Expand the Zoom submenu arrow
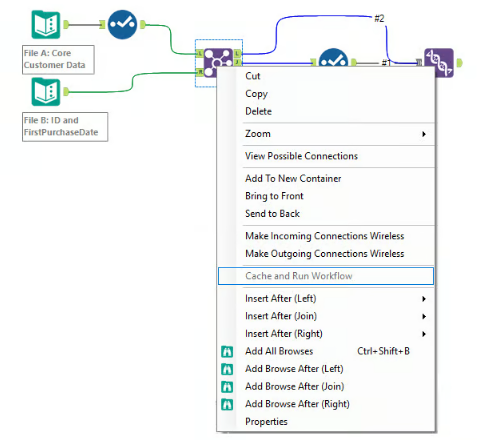Viewport: 477px width, 440px height. pos(424,134)
